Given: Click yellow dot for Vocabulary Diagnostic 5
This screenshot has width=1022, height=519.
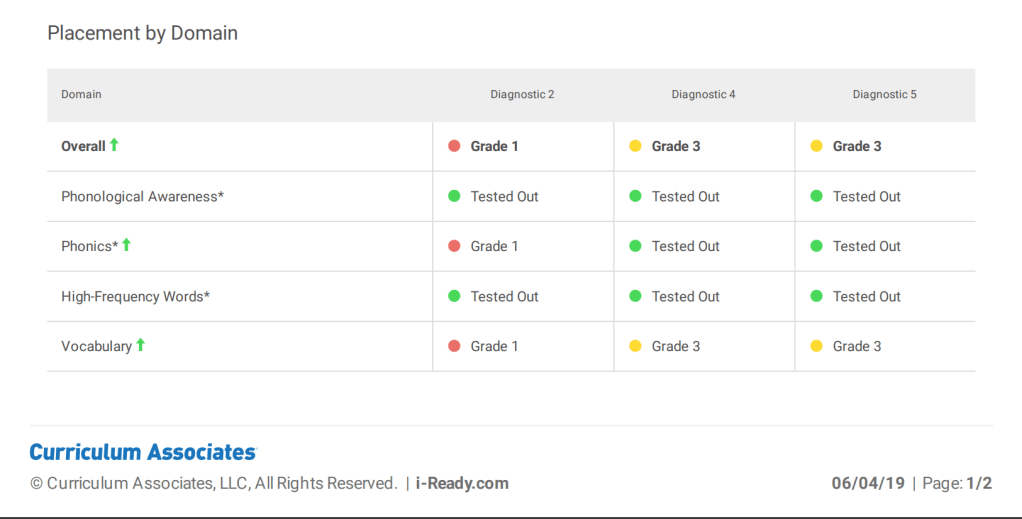Looking at the screenshot, I should click(x=816, y=346).
